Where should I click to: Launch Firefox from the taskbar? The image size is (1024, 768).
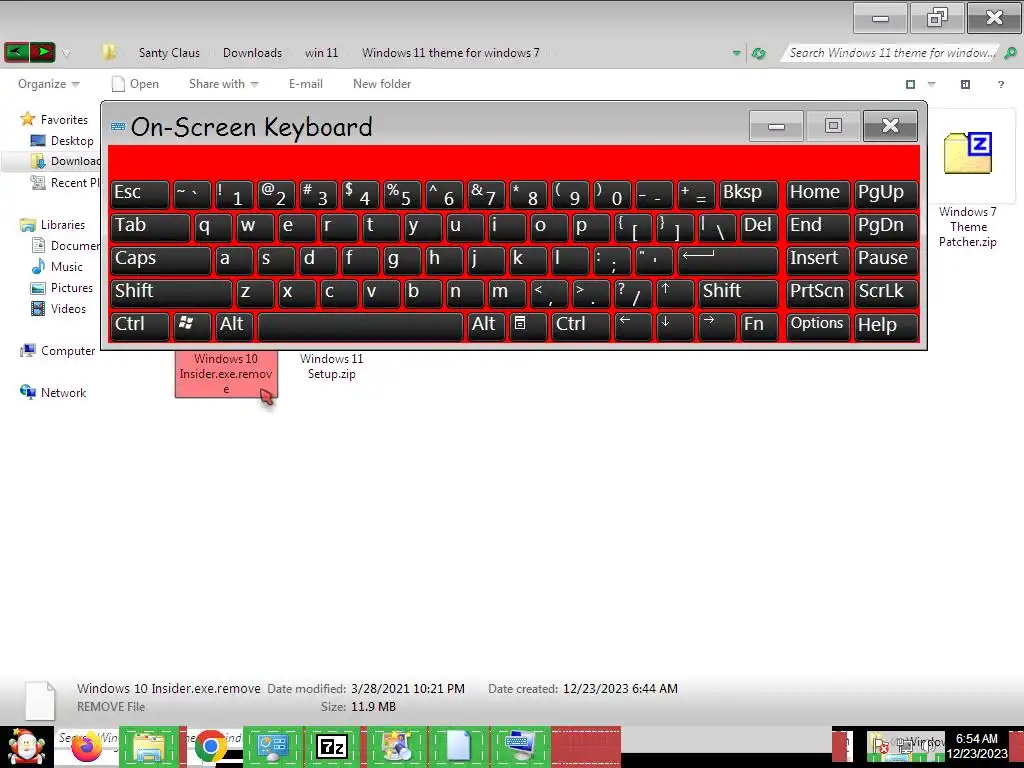pyautogui.click(x=86, y=746)
